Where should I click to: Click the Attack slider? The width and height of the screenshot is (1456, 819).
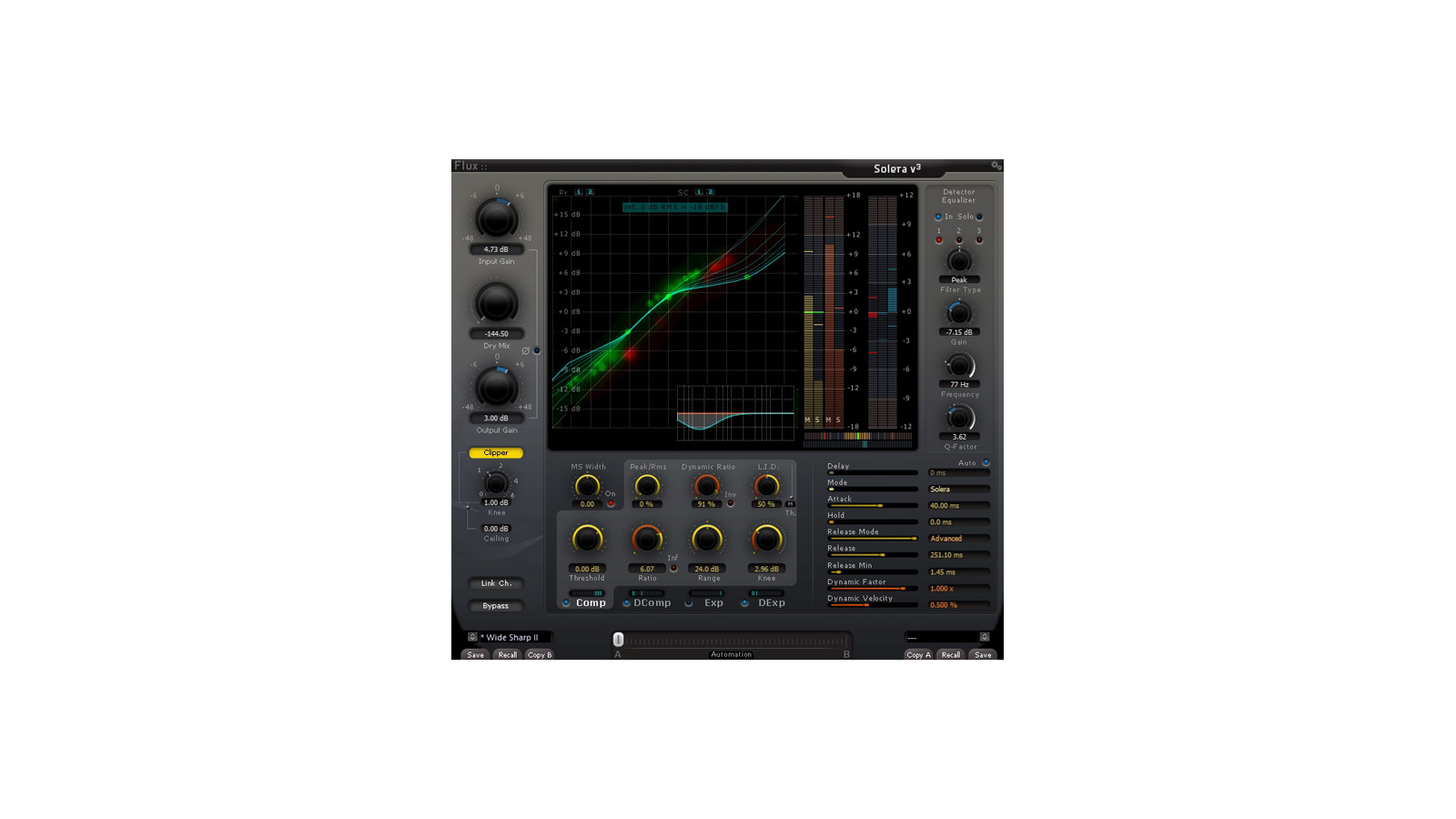pos(873,506)
